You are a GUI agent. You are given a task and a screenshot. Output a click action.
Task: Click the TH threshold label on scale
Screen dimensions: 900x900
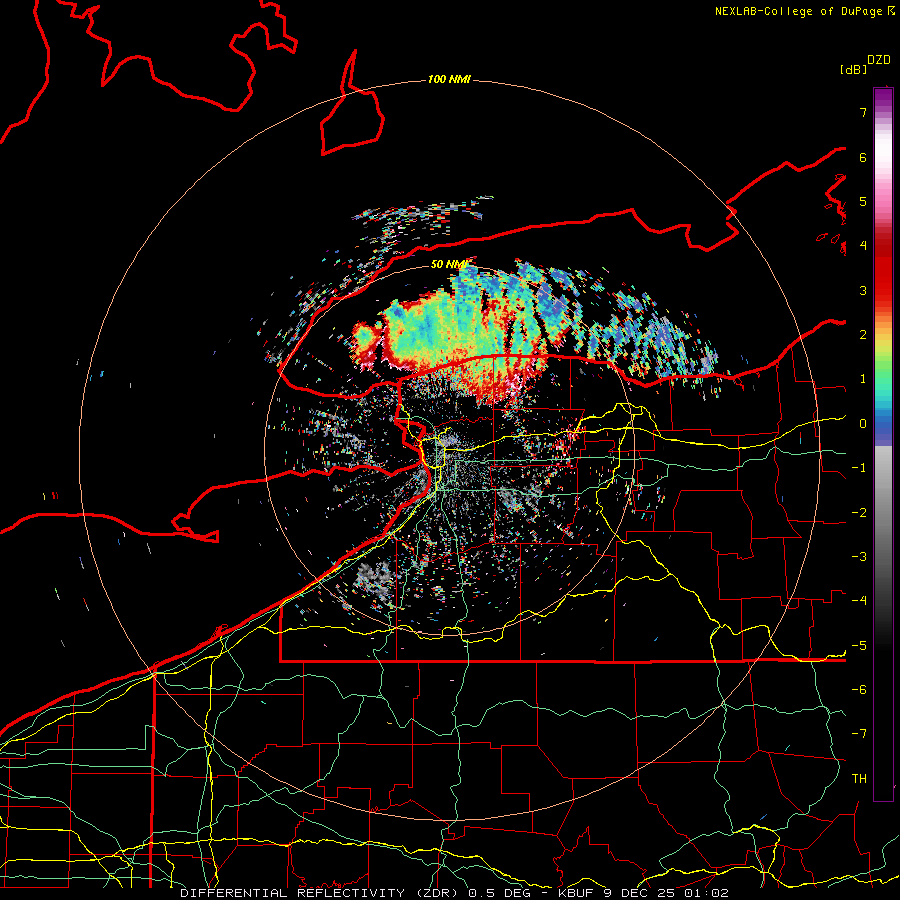click(859, 779)
